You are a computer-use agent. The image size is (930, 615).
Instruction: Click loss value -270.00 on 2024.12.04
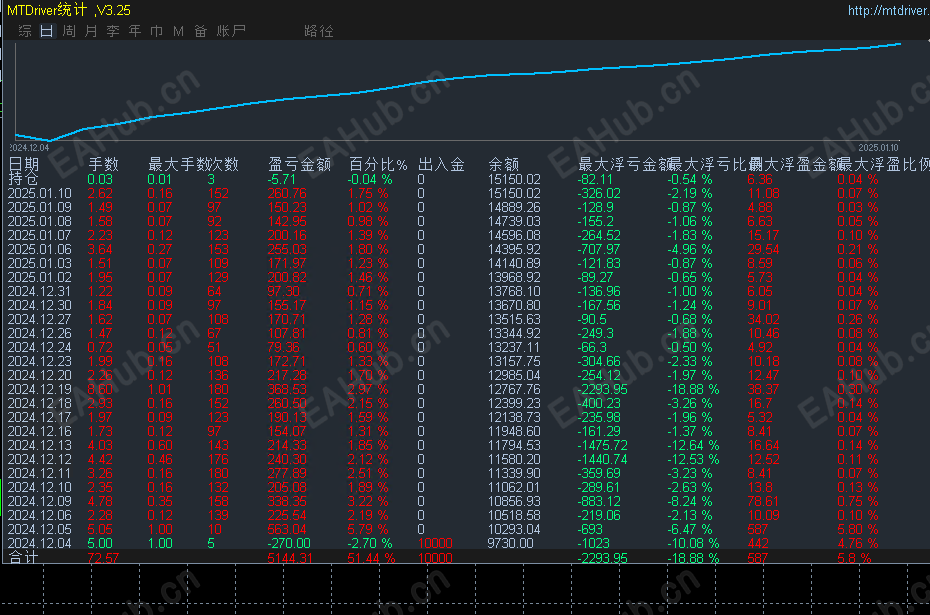[289, 543]
